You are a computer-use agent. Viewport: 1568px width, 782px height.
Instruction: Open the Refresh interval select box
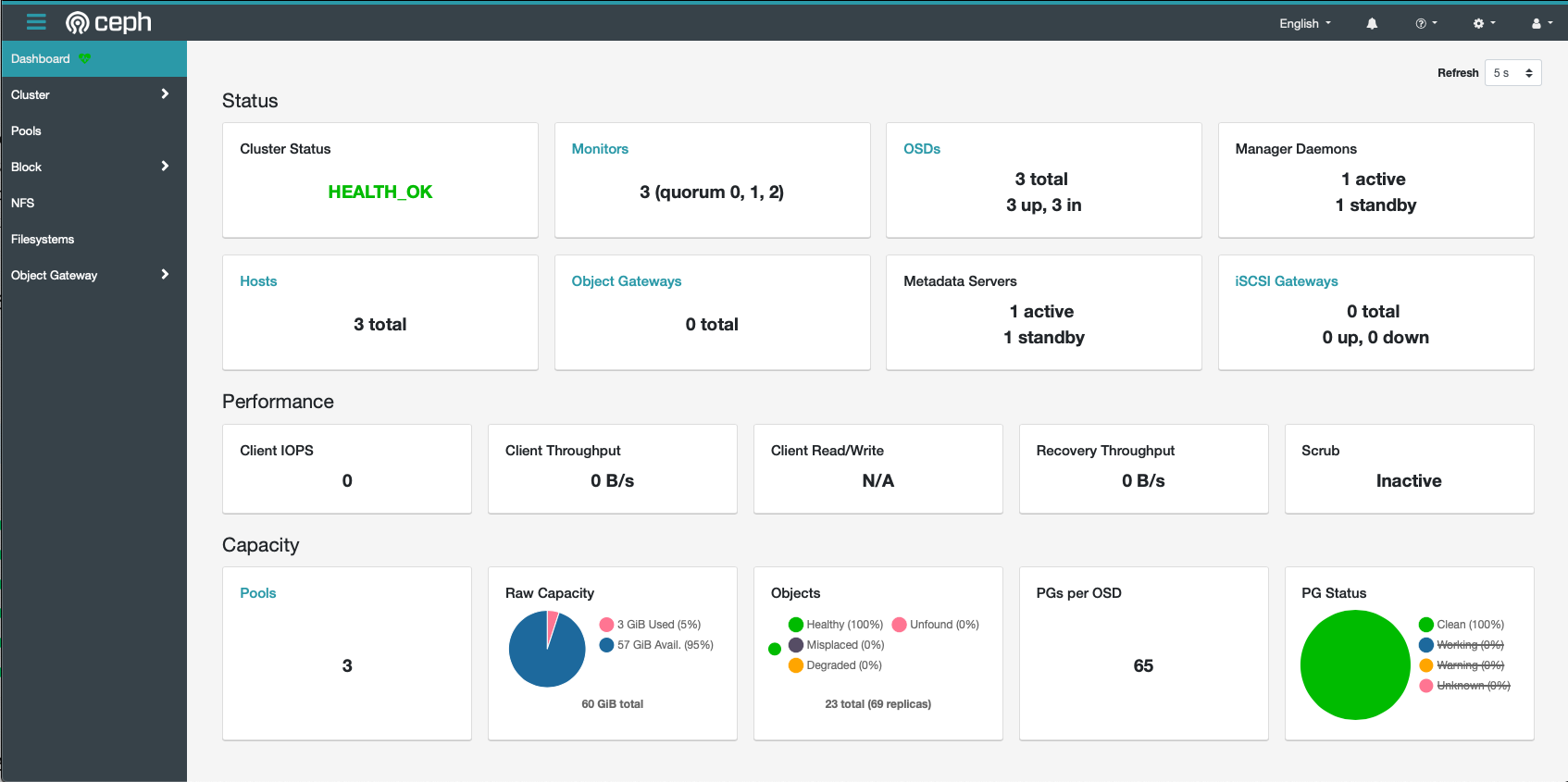pos(1512,73)
